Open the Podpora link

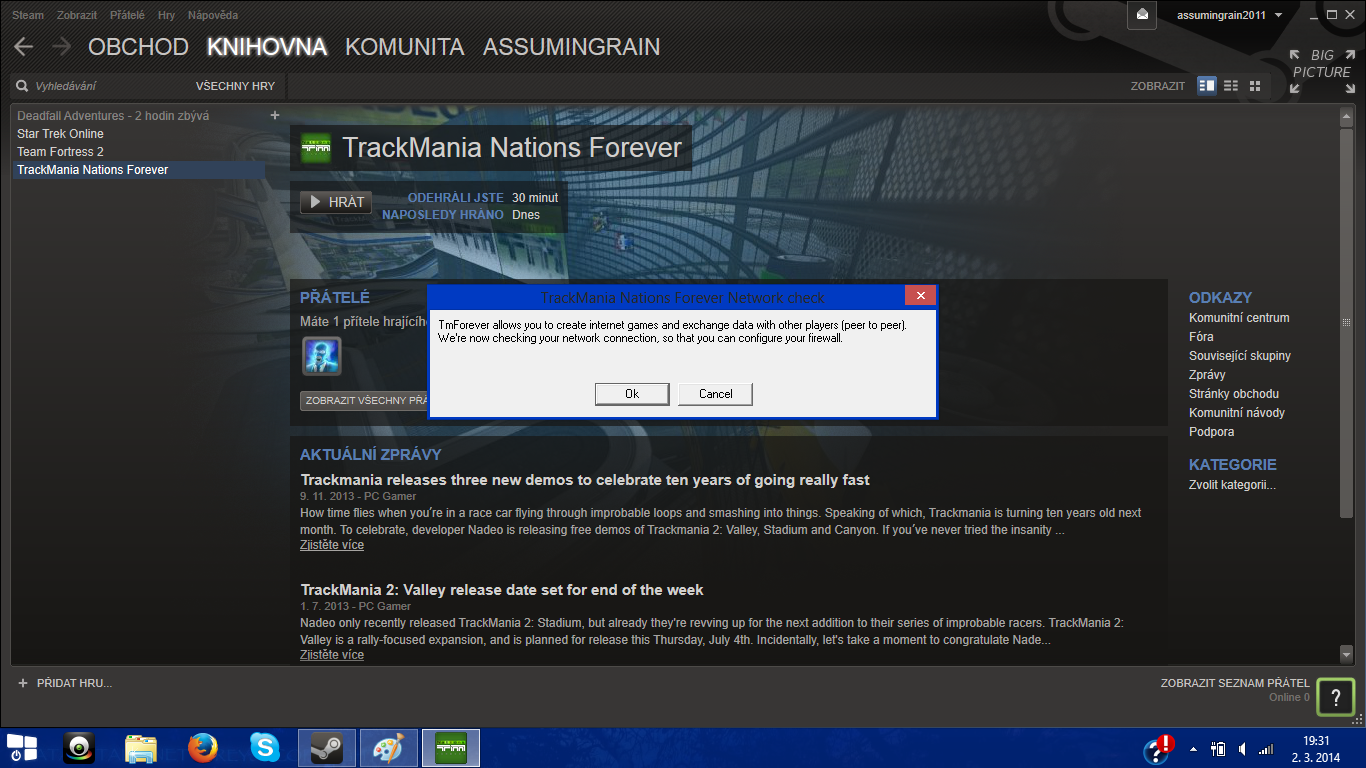coord(1212,432)
